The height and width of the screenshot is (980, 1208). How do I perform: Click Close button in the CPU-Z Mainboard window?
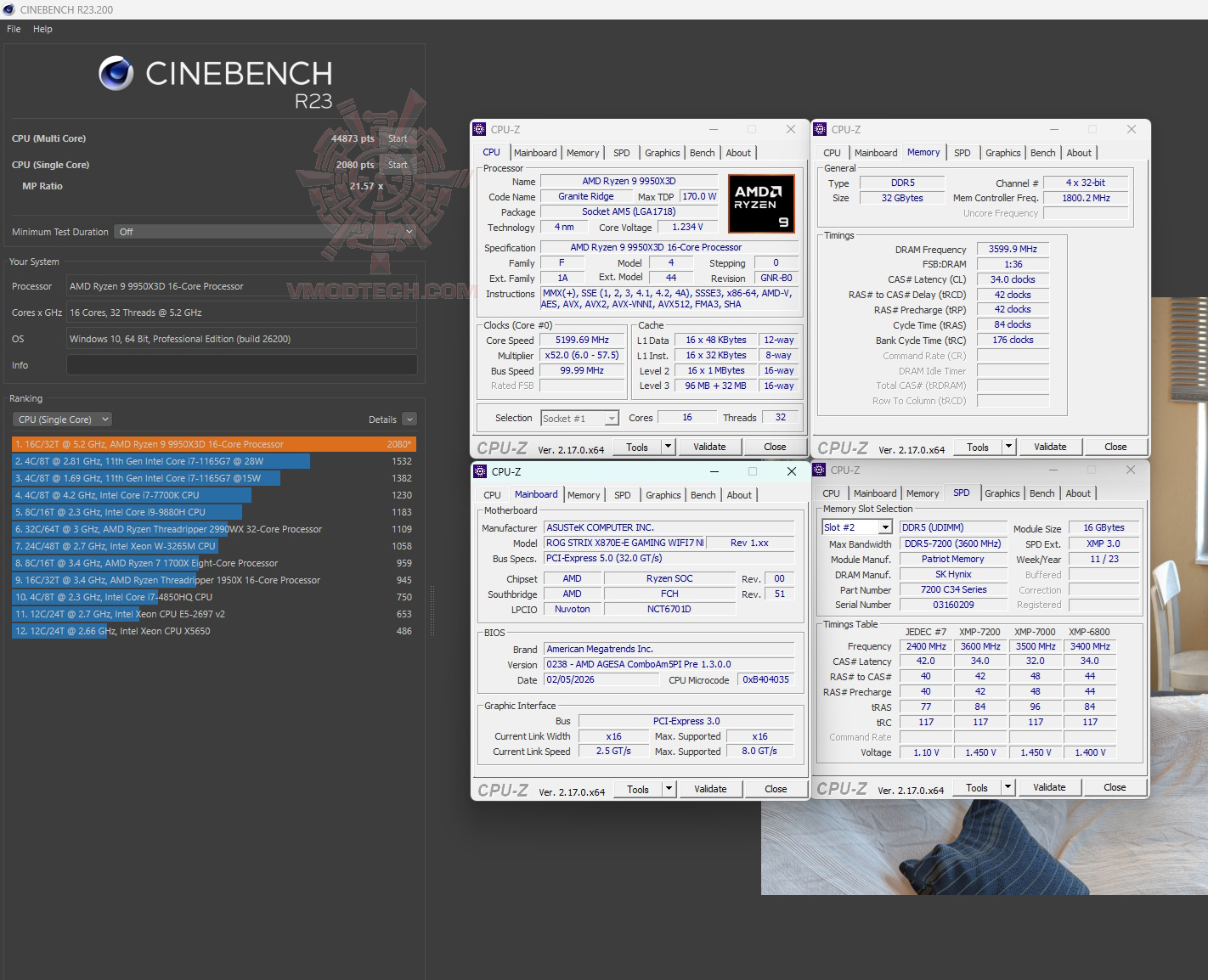pos(776,789)
